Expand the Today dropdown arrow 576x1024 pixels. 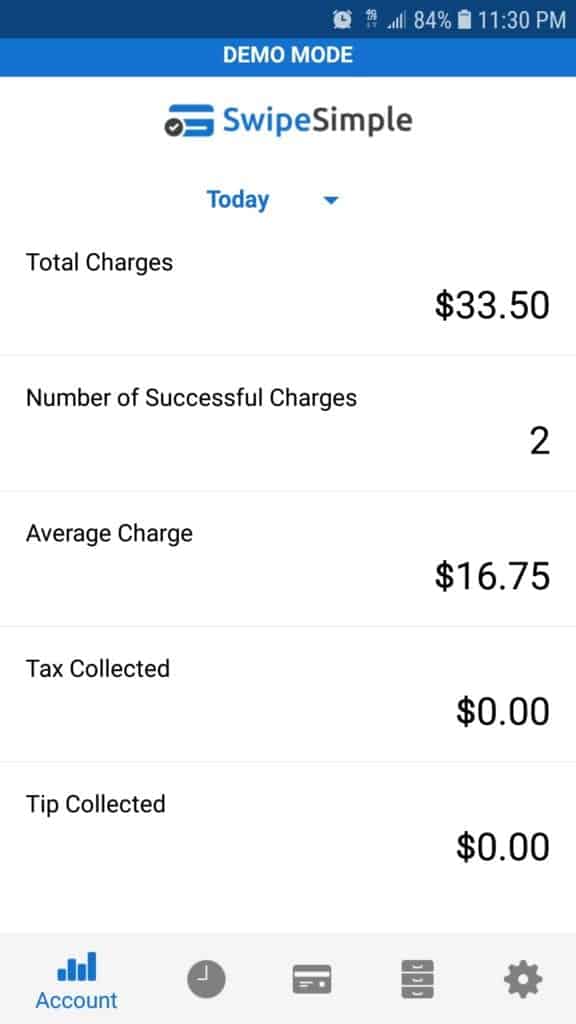tap(331, 200)
